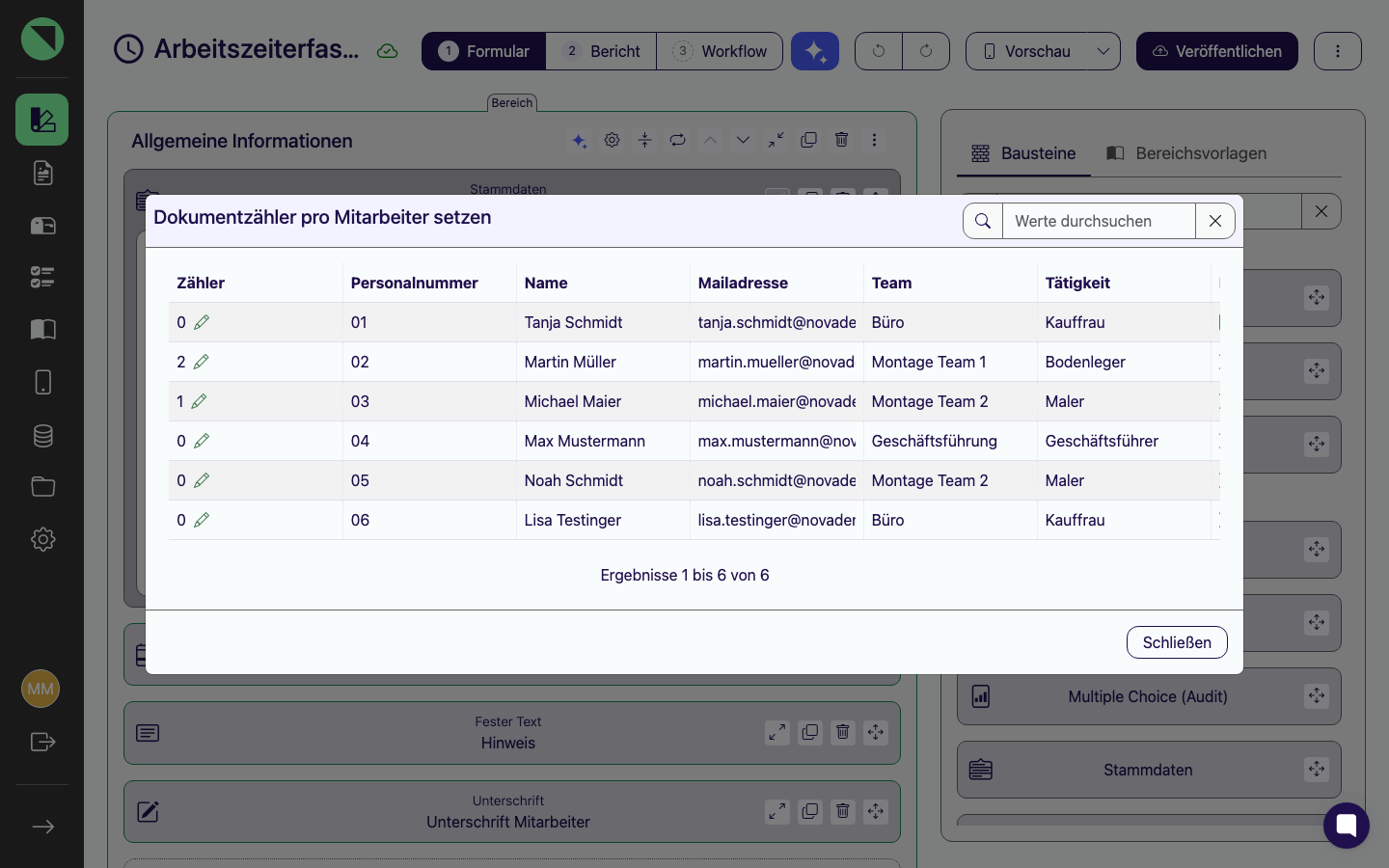Undo the last change
This screenshot has height=868, width=1389.
[x=879, y=51]
